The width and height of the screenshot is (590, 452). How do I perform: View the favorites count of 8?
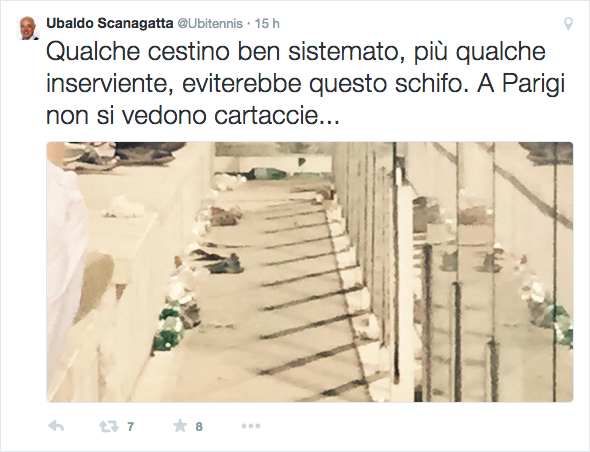coord(199,426)
